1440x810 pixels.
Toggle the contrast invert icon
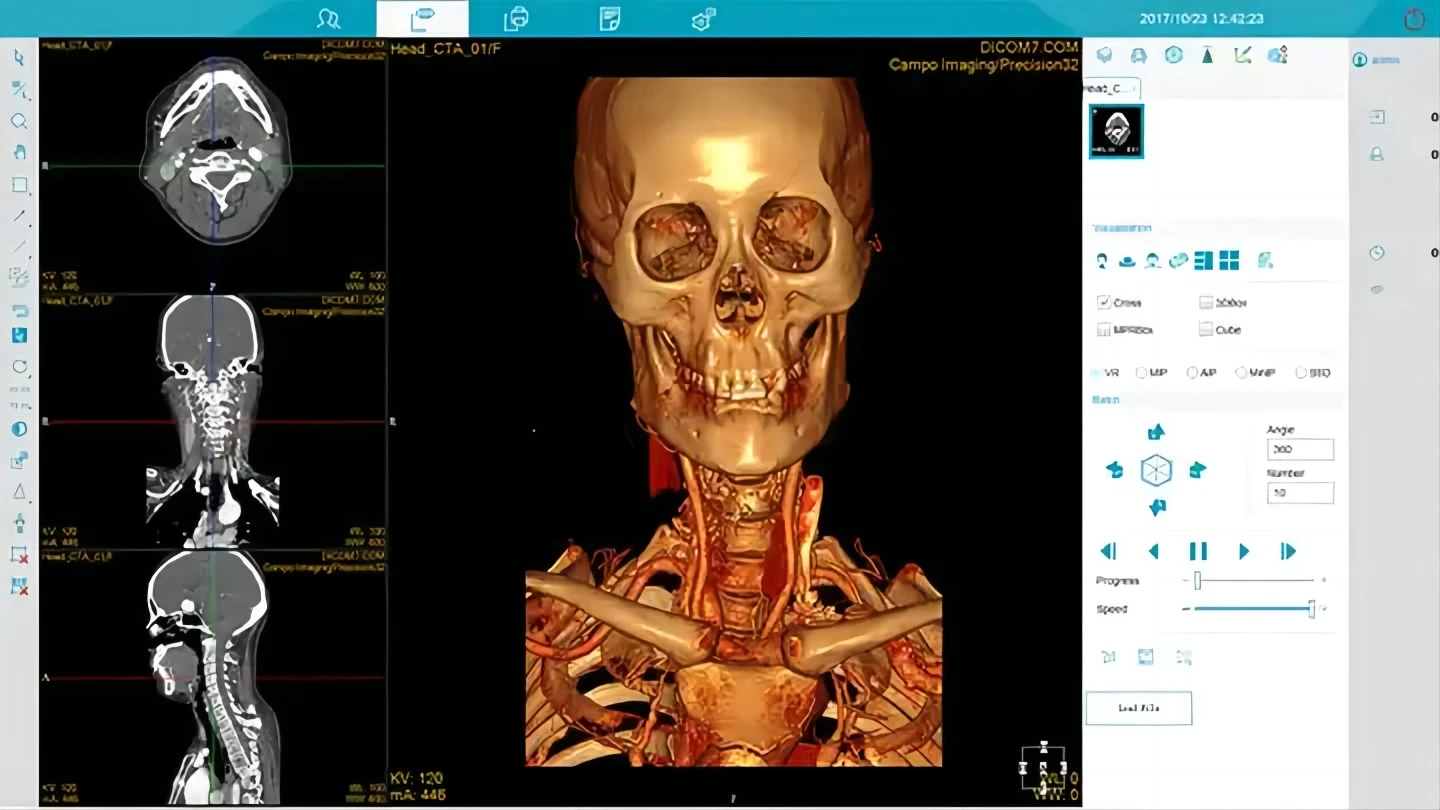coord(19,429)
